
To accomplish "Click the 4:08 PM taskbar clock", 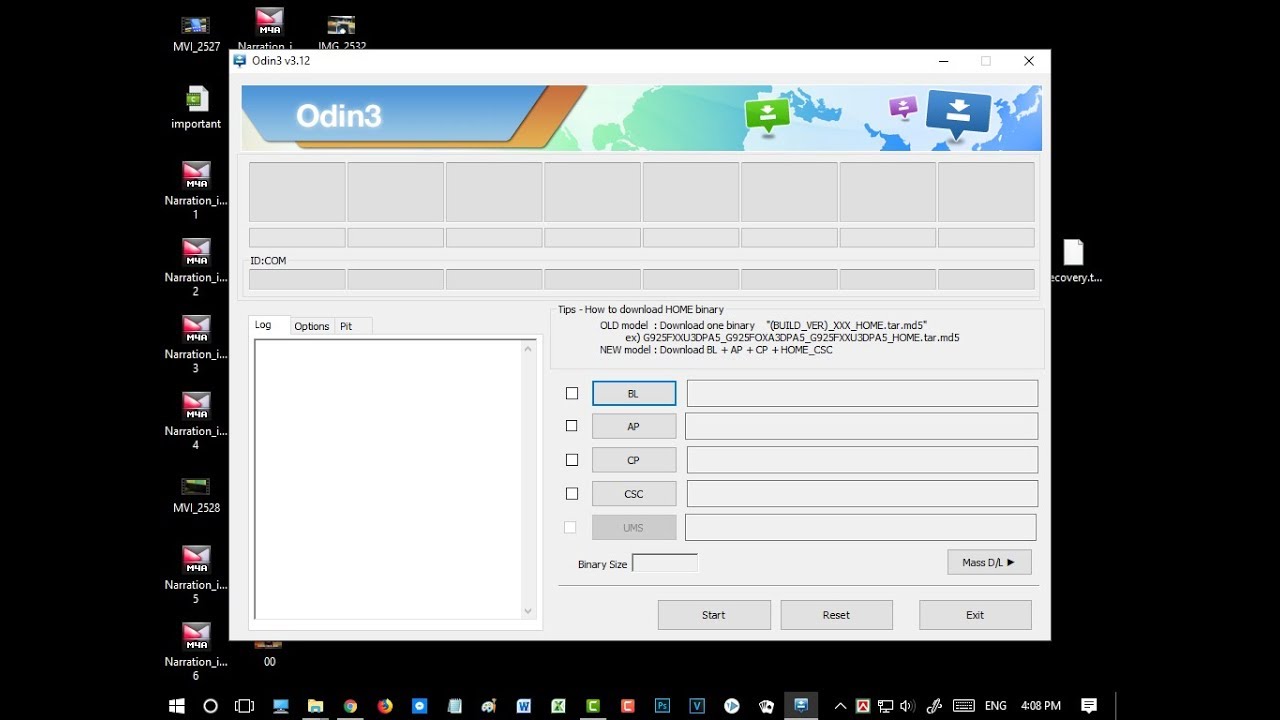I will pyautogui.click(x=1040, y=705).
